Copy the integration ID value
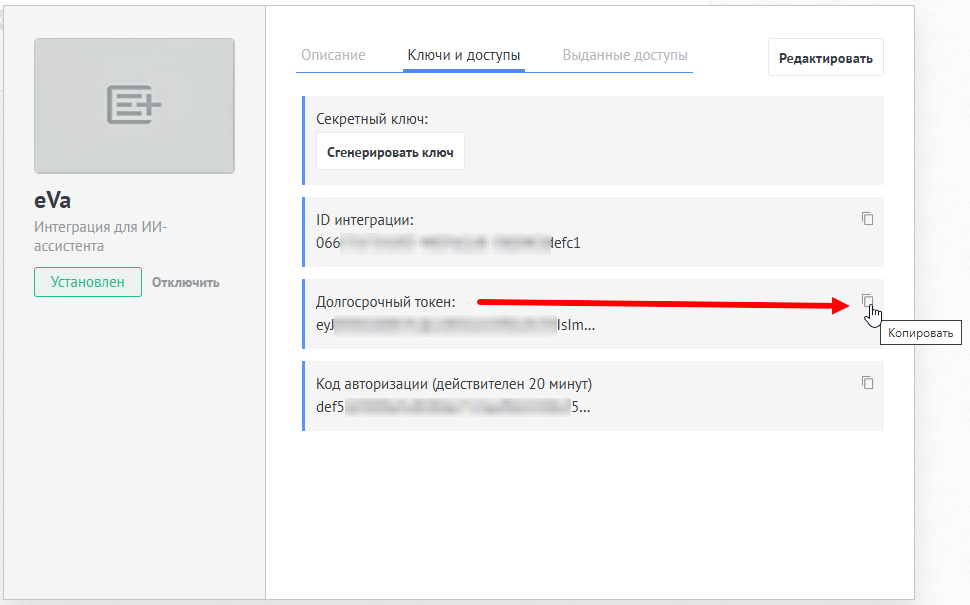The image size is (970, 605). click(867, 219)
